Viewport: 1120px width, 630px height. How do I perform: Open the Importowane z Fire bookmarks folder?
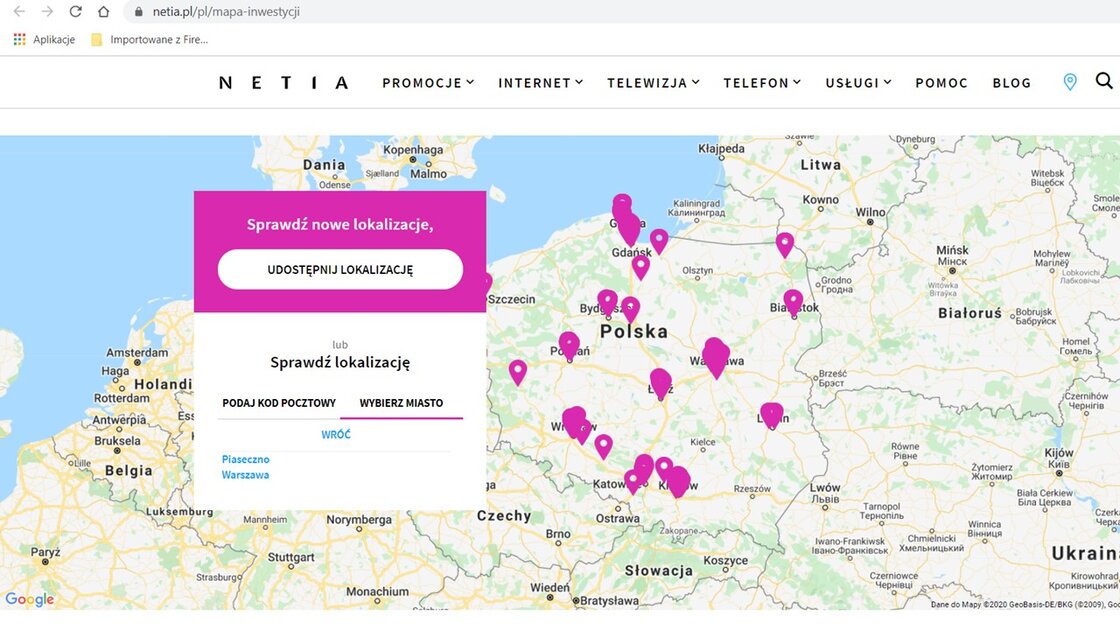tap(149, 40)
